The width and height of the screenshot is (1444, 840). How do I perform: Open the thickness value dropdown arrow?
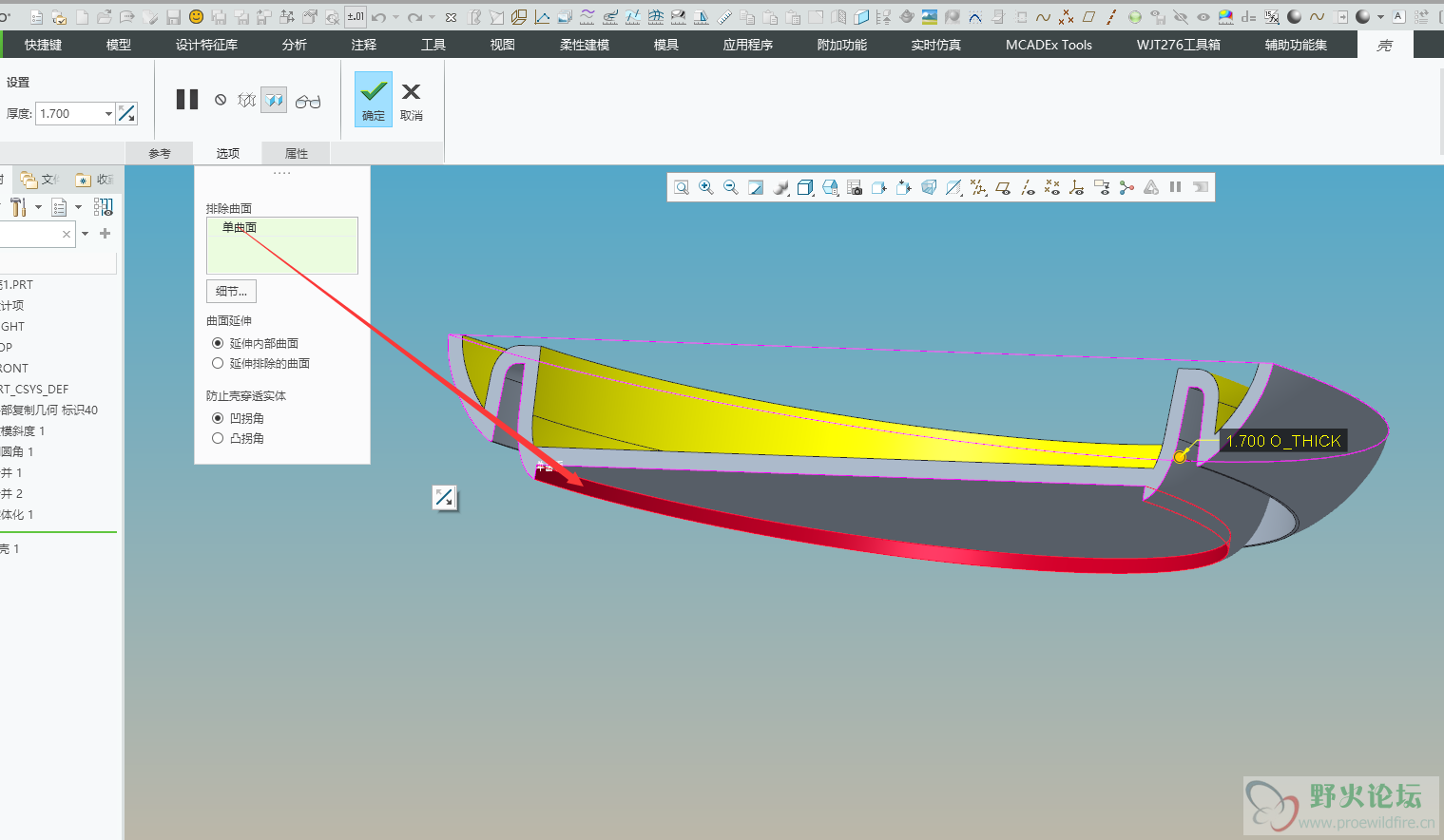[108, 114]
